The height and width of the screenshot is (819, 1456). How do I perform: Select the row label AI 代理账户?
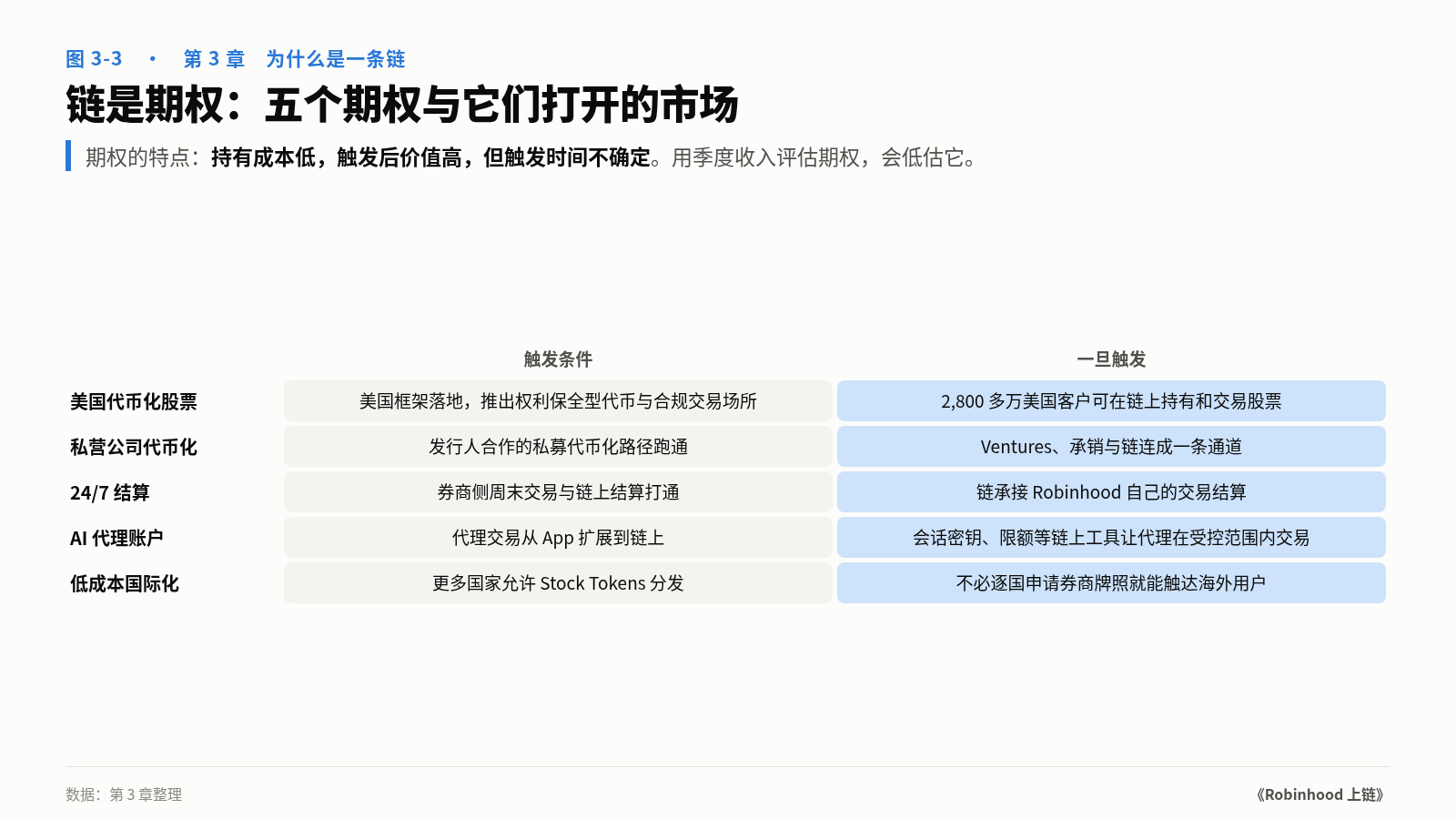(x=116, y=538)
